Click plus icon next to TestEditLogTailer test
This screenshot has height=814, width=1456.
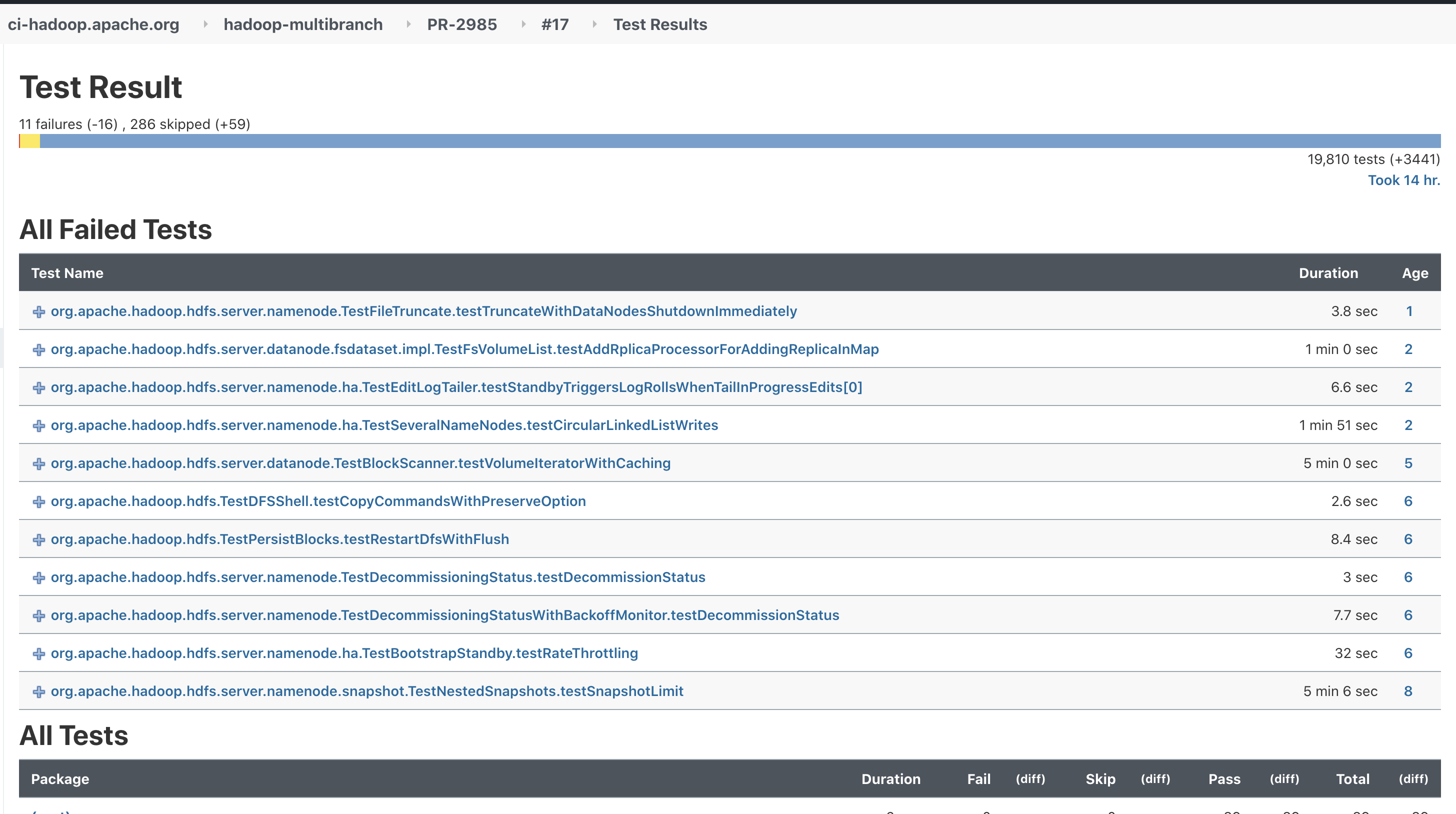[38, 388]
